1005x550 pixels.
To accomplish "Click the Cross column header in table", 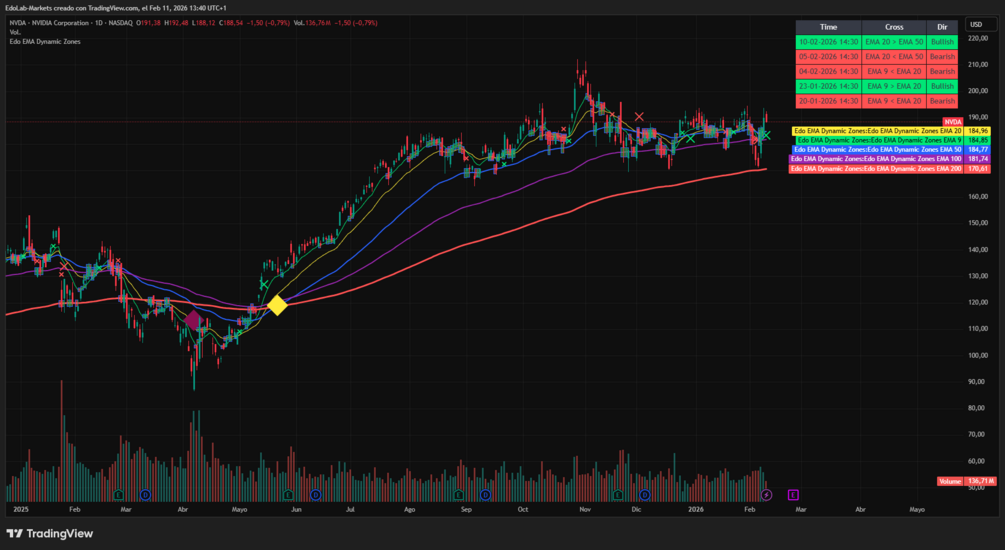I will tap(894, 27).
